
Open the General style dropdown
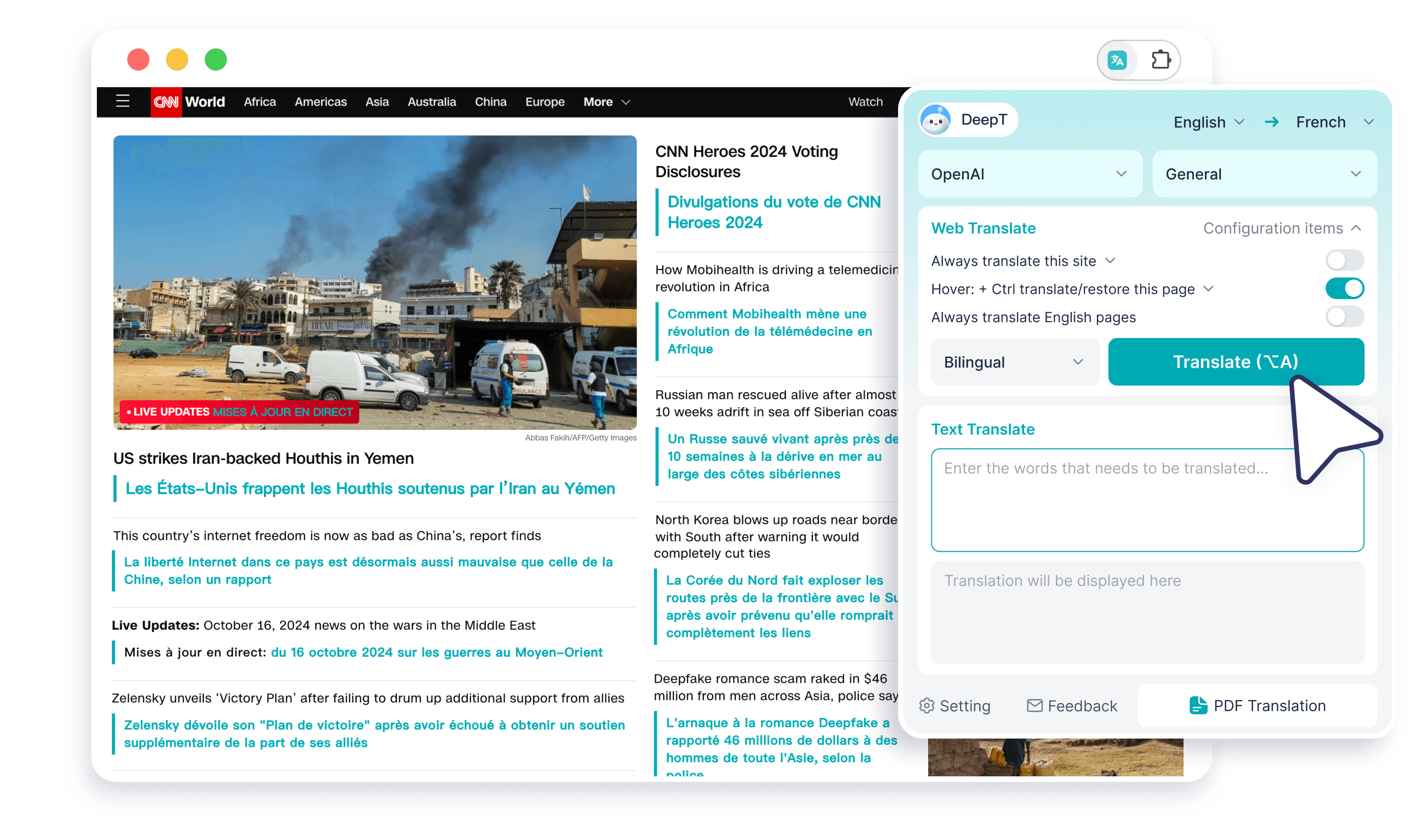(1264, 174)
